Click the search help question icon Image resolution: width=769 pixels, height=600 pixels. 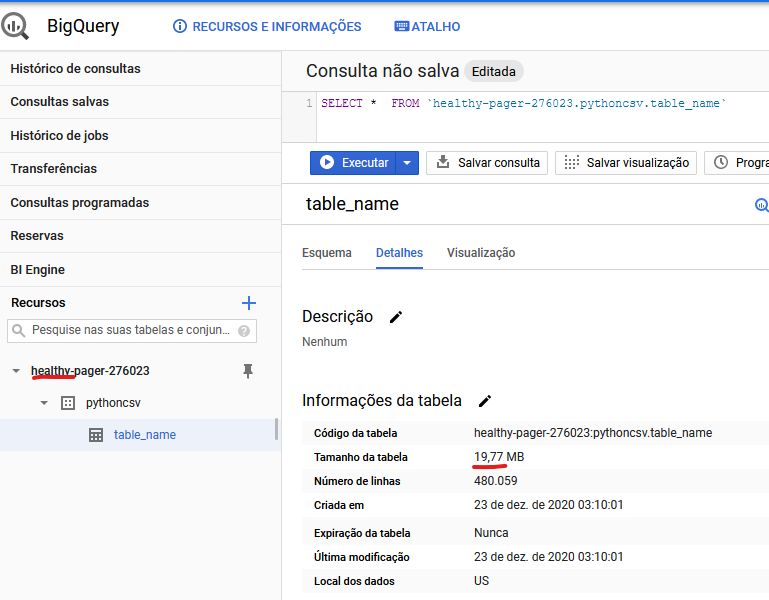click(x=244, y=331)
